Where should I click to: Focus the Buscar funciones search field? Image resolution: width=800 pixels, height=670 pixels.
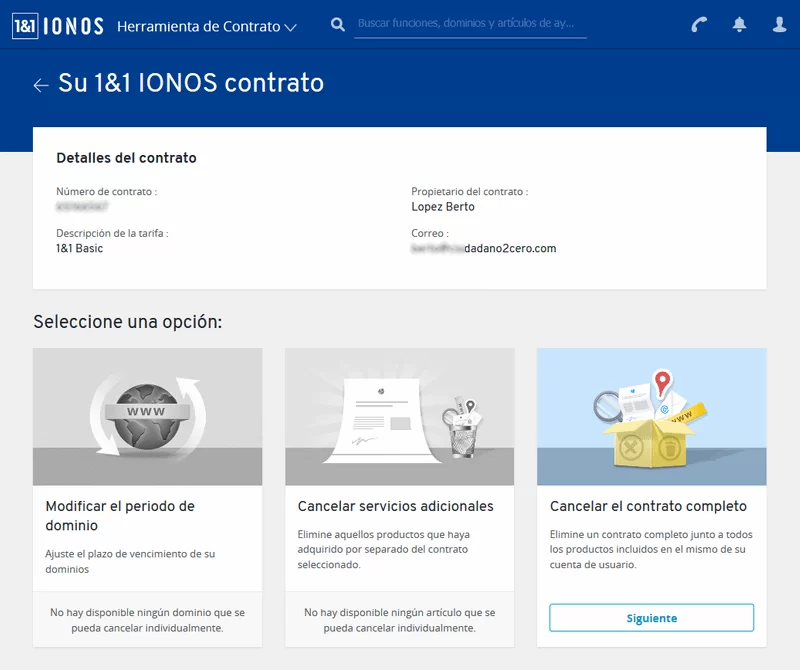pos(470,24)
